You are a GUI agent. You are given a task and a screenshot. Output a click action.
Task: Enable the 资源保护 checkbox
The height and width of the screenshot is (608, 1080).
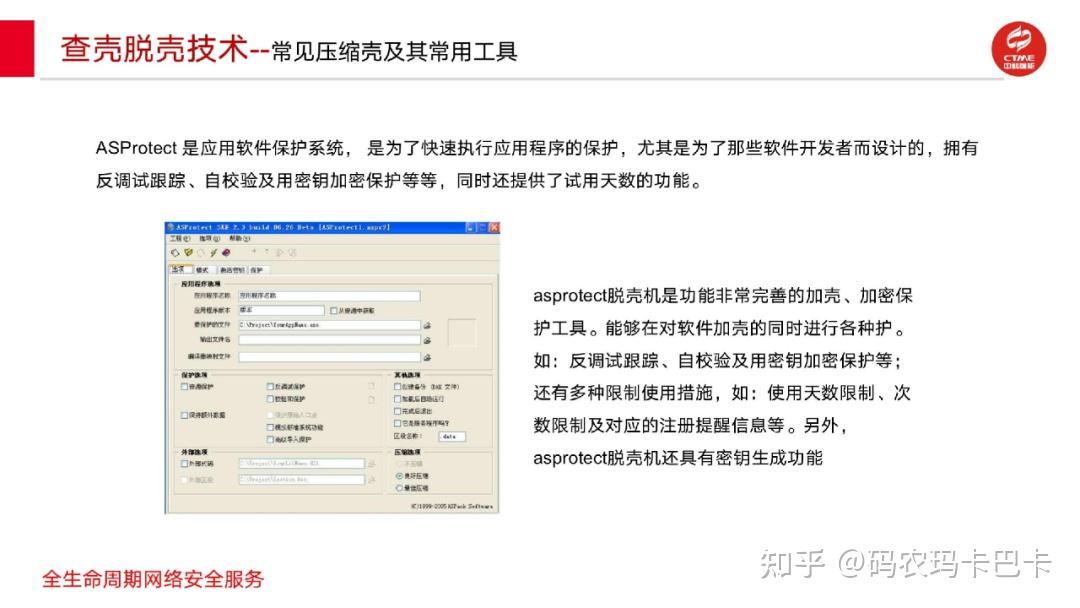(x=185, y=387)
